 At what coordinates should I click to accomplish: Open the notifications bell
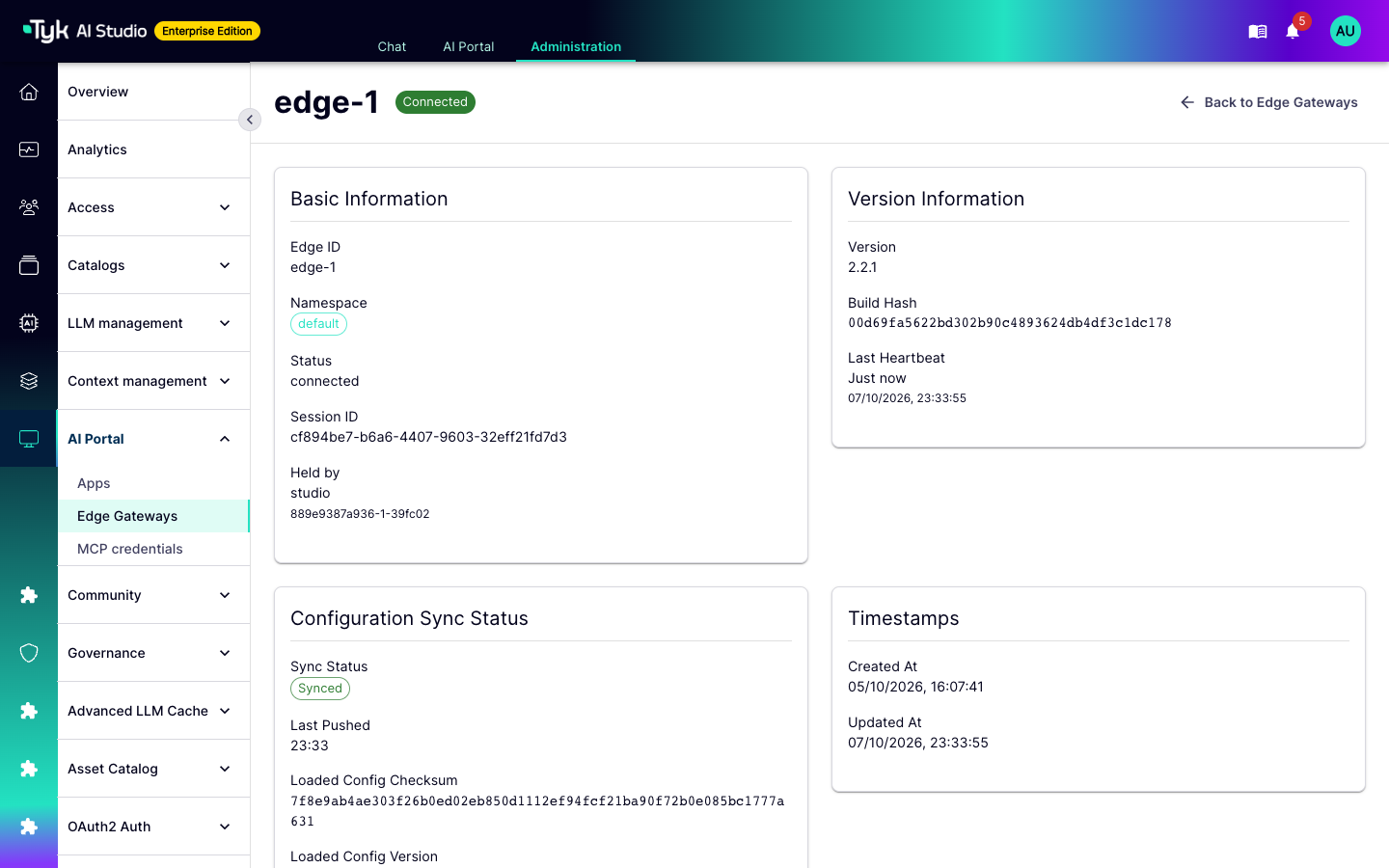click(x=1293, y=32)
